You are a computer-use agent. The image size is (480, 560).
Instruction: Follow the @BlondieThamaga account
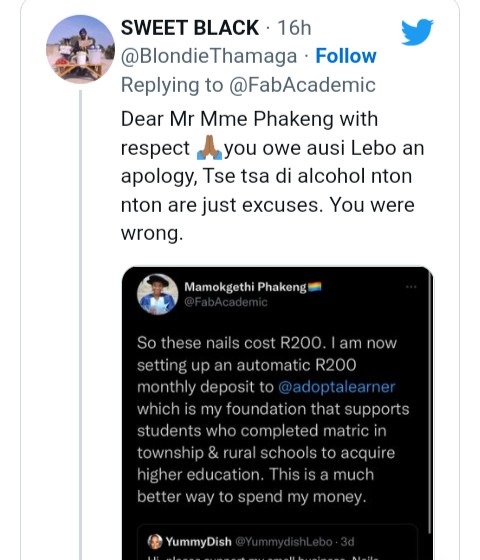click(x=346, y=56)
